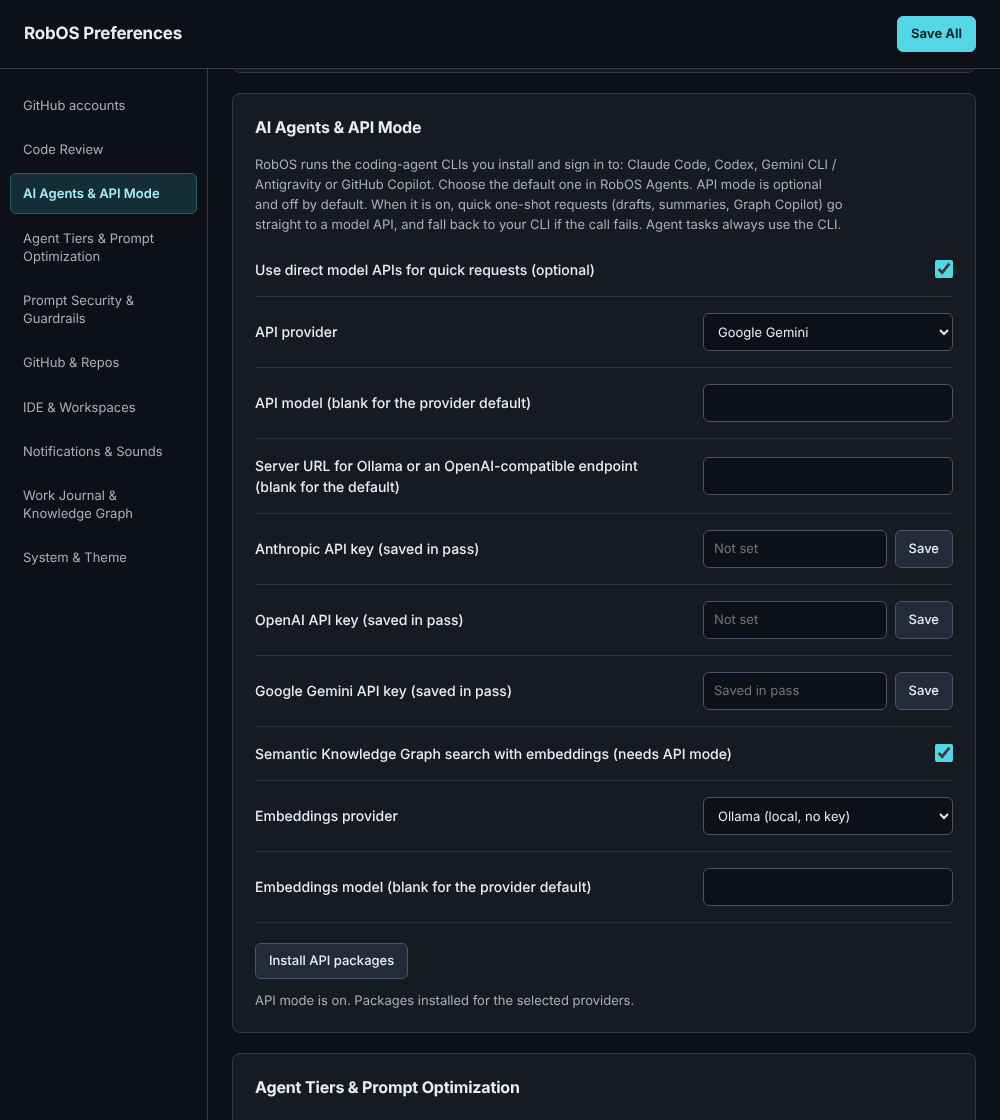Focus the Server URL input field
The width and height of the screenshot is (1000, 1120).
[x=827, y=476]
